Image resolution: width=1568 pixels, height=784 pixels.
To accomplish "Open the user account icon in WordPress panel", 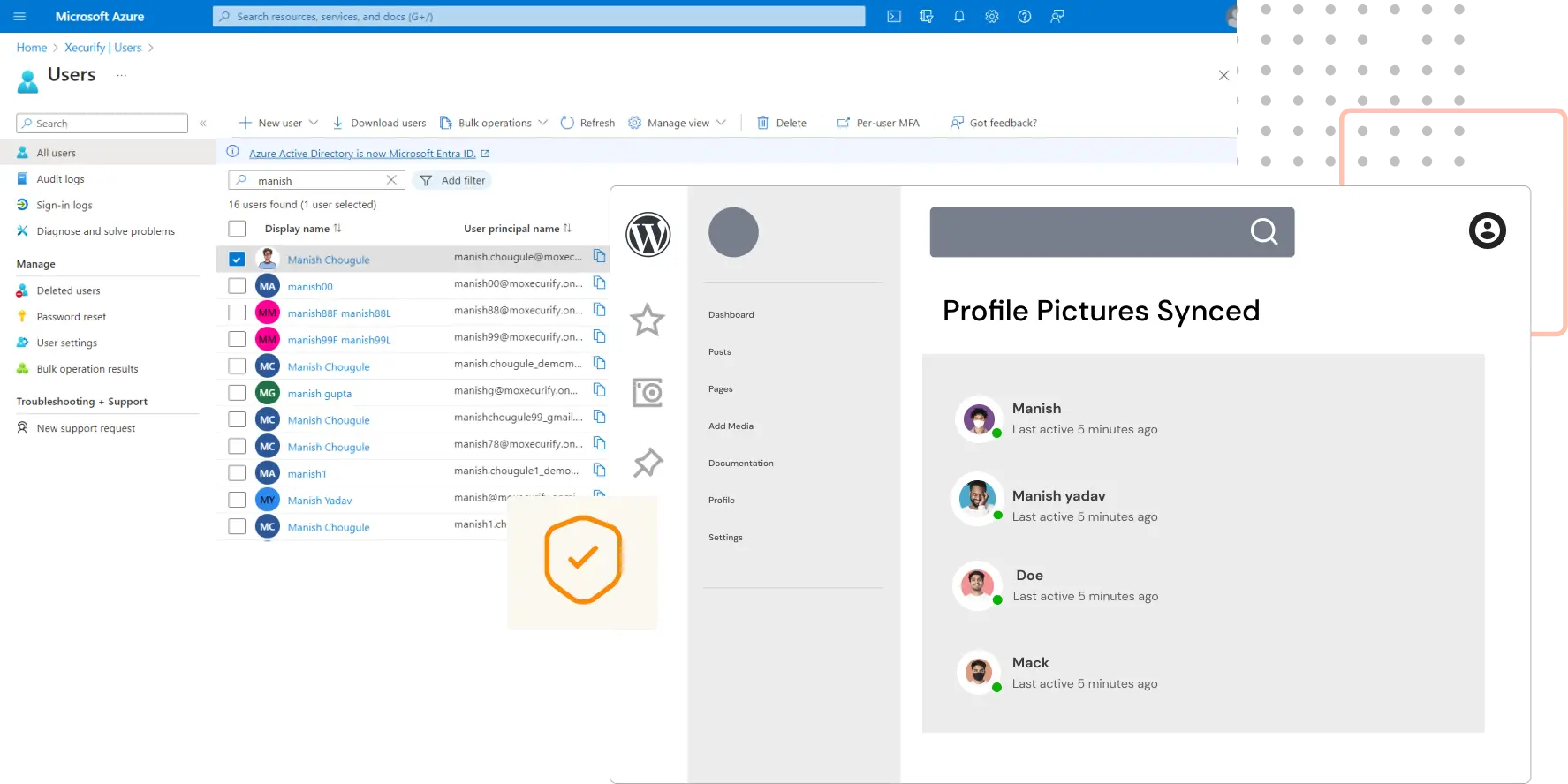I will [x=1488, y=230].
